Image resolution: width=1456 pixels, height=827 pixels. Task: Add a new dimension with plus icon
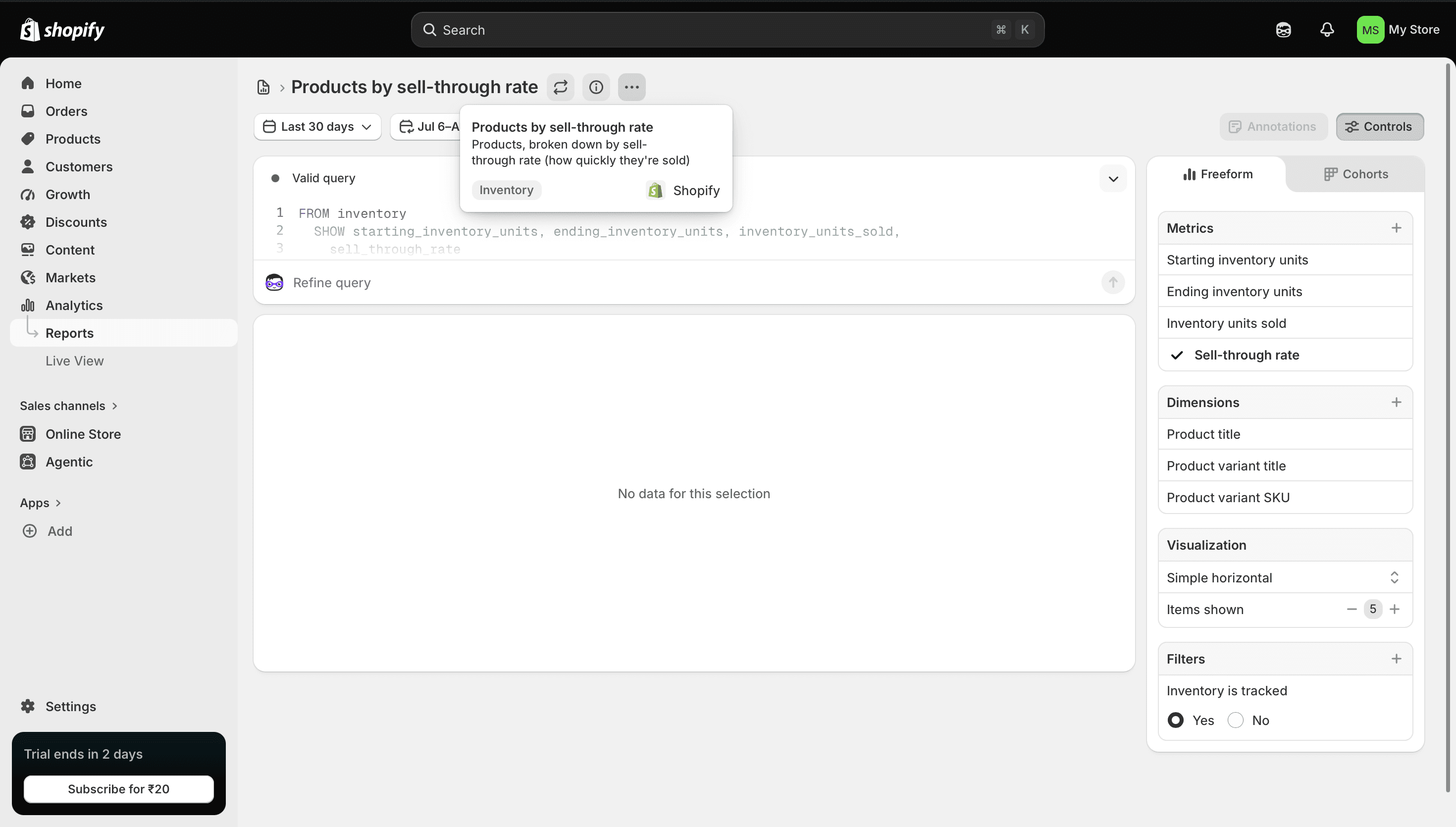(1396, 402)
